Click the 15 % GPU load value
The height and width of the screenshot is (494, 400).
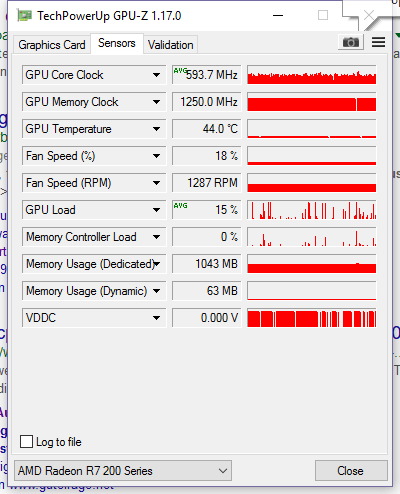207,210
